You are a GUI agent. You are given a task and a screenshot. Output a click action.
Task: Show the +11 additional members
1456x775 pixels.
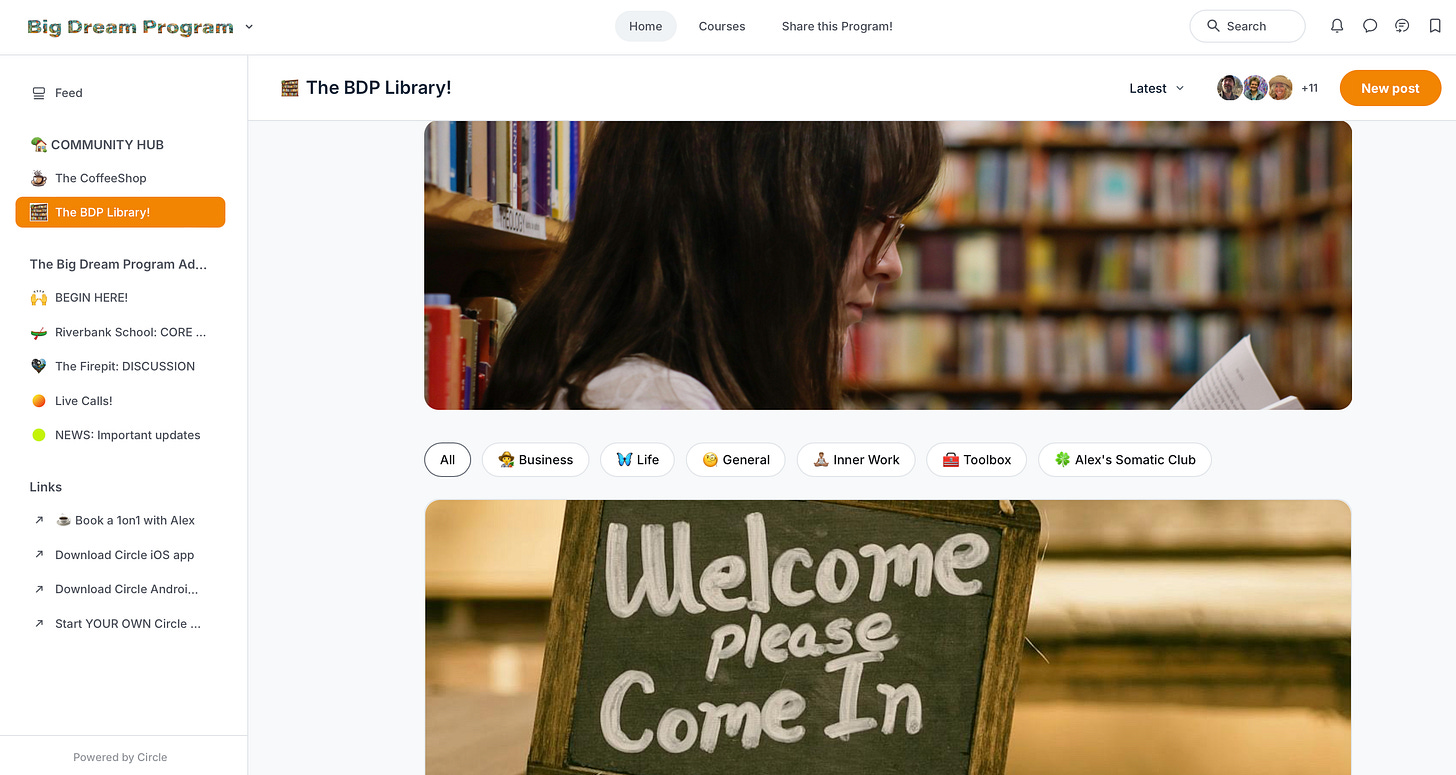pyautogui.click(x=1309, y=88)
